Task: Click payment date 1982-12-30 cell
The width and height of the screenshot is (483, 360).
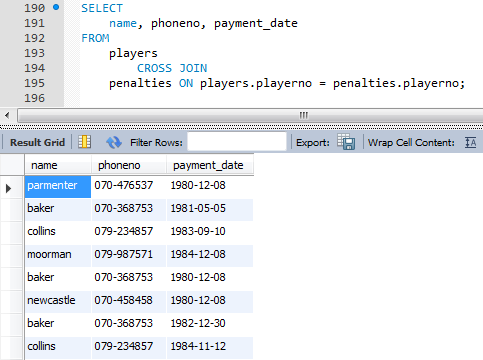Action: coord(210,323)
